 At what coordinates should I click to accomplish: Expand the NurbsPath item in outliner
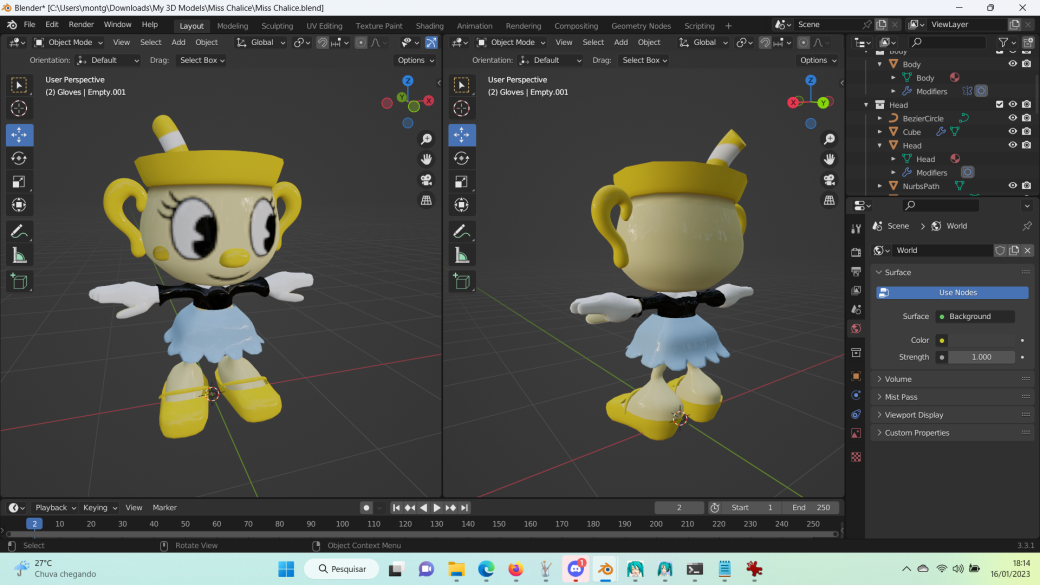click(x=880, y=186)
